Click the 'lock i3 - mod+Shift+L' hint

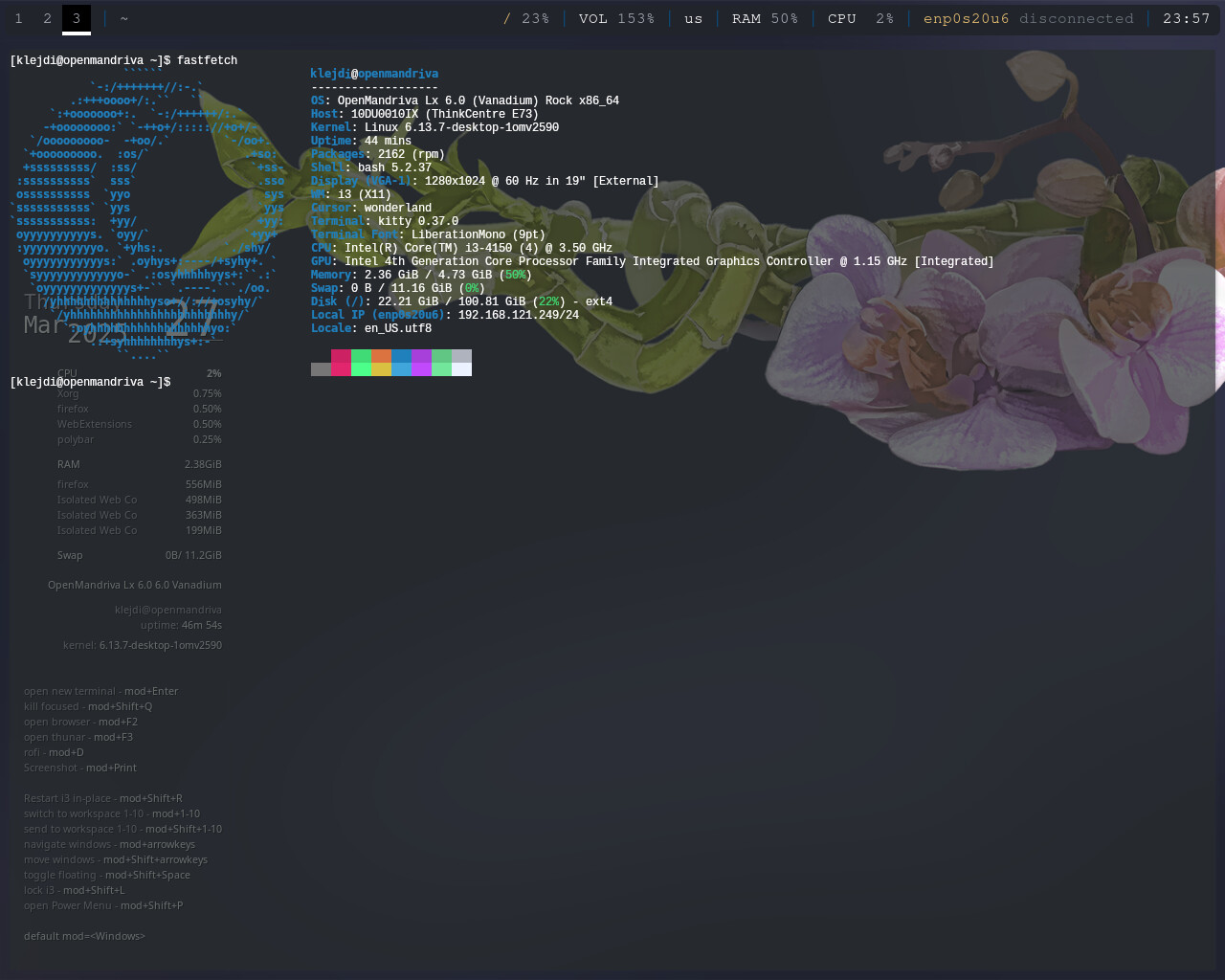coord(75,890)
